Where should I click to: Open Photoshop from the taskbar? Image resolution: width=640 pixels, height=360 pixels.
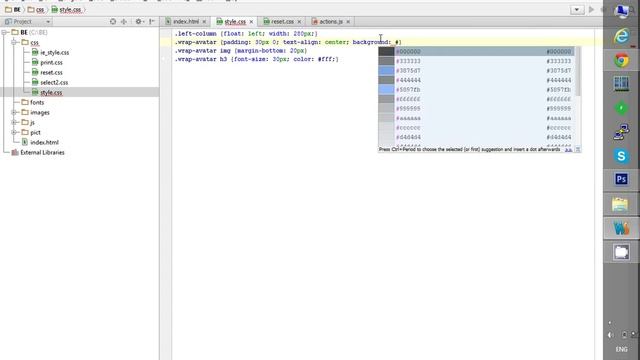click(621, 179)
